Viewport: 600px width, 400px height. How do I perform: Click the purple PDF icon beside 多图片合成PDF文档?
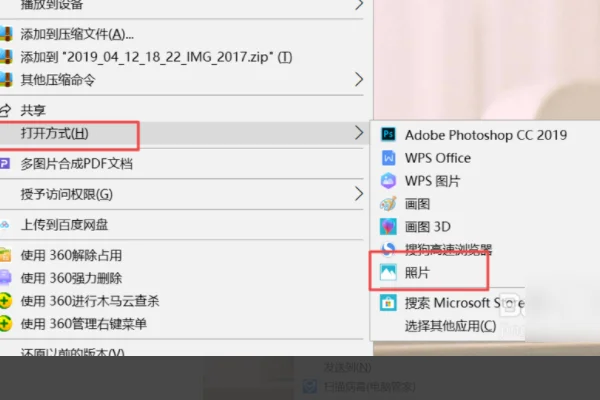click(x=5, y=164)
